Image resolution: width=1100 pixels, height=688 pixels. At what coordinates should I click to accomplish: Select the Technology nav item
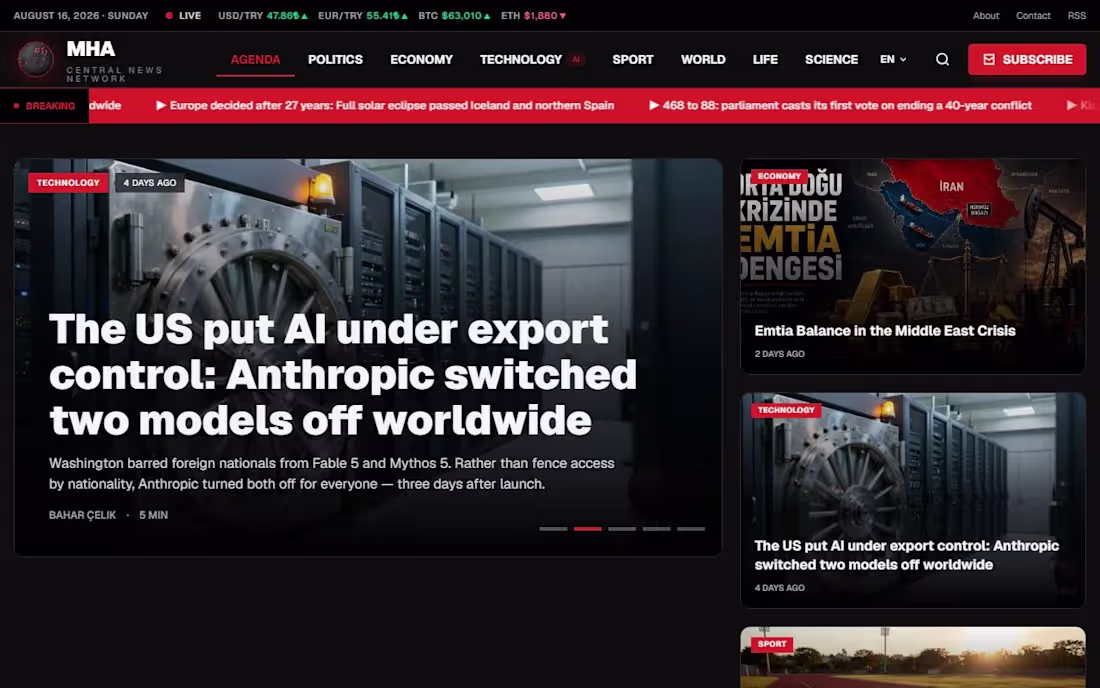point(521,60)
